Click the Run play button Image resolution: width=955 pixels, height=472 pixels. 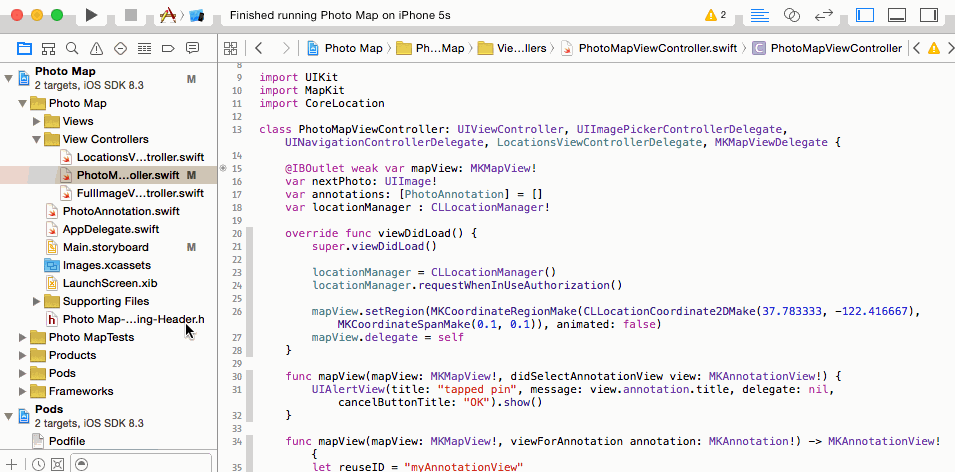(x=91, y=15)
